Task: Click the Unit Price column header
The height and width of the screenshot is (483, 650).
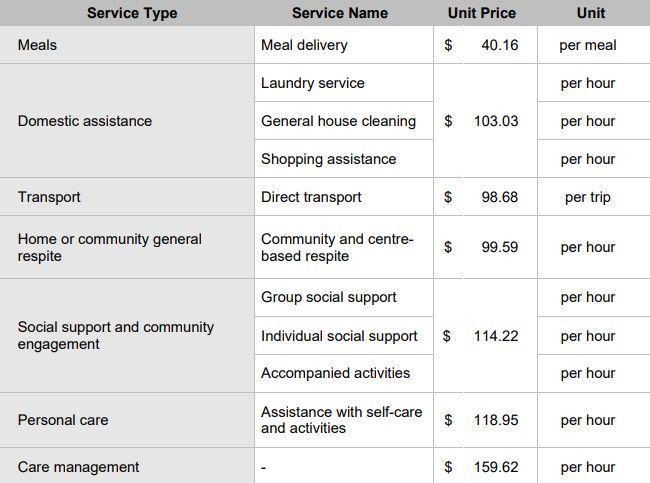Action: [x=482, y=13]
